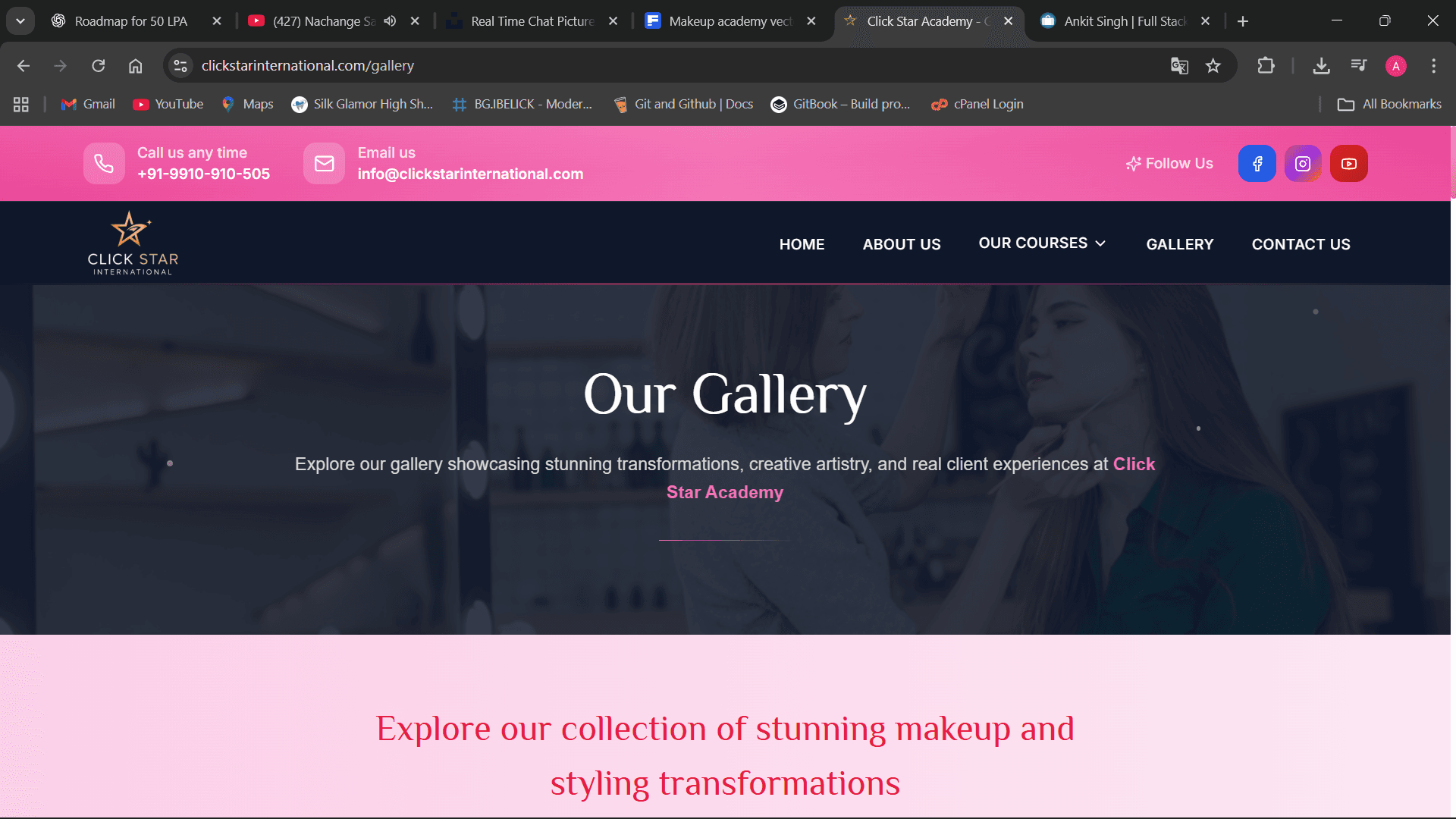Click the Email us label

pos(387,153)
